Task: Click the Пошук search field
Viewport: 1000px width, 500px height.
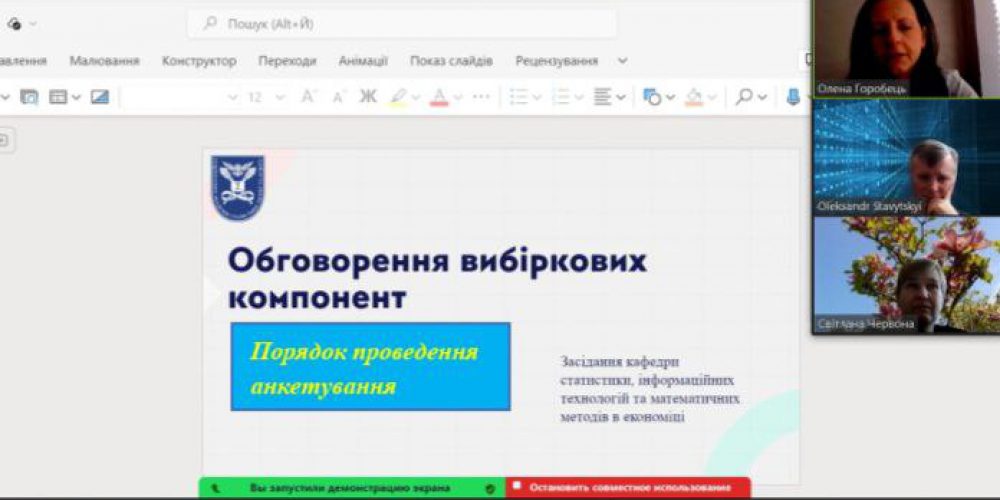Action: click(402, 23)
